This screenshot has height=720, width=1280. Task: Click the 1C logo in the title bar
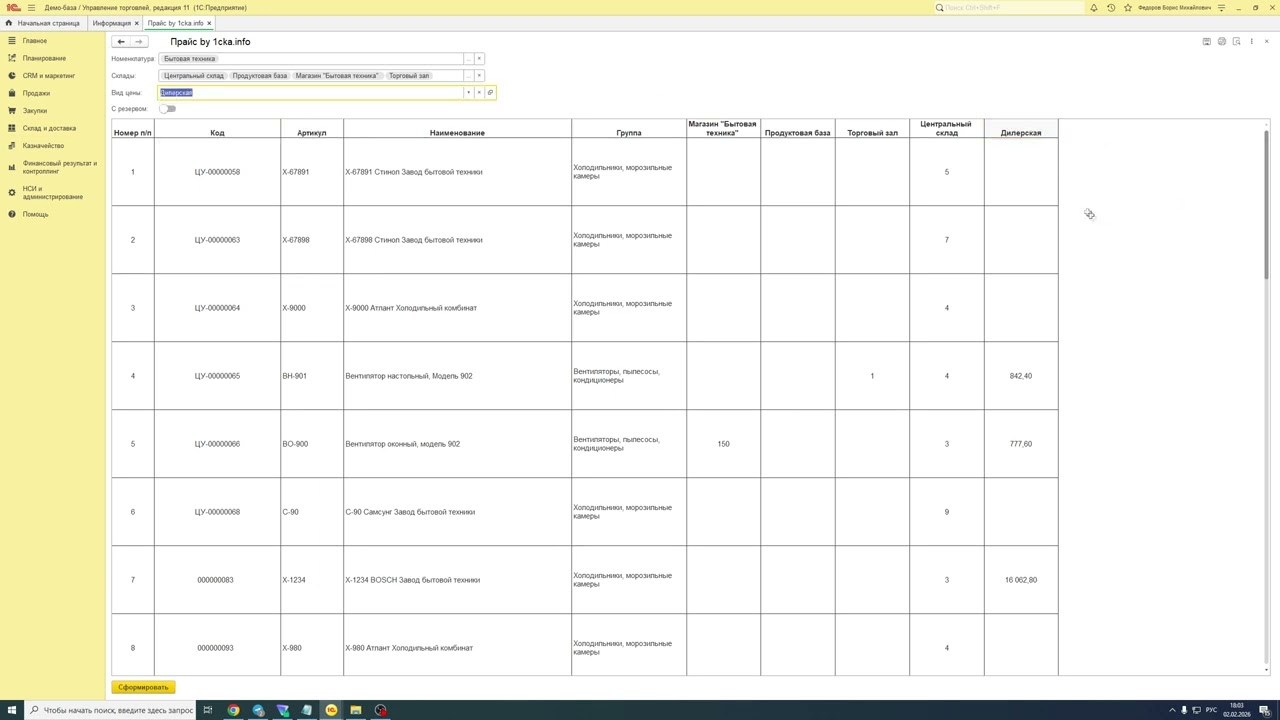[14, 7]
